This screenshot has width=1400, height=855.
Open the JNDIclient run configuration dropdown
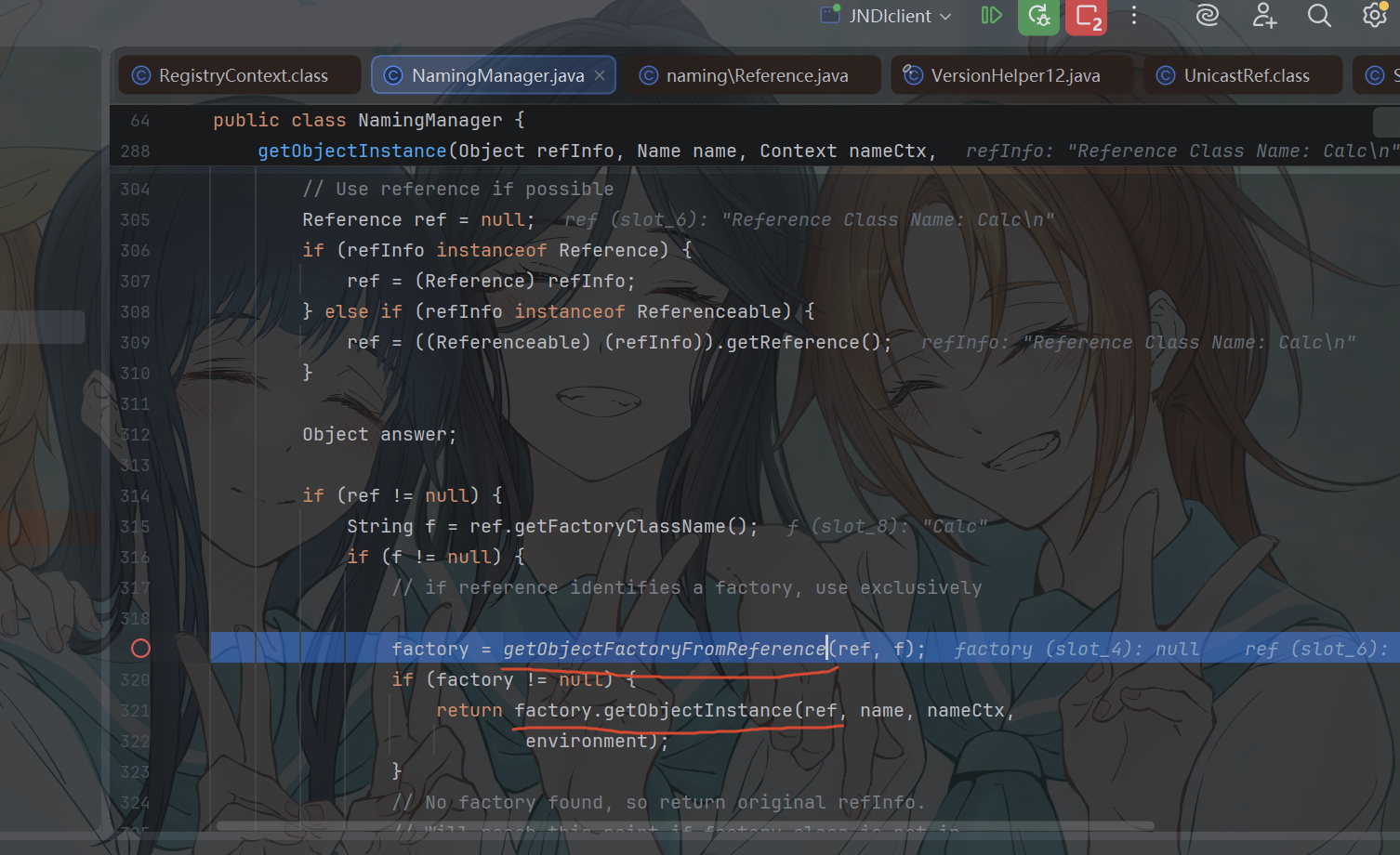point(887,16)
